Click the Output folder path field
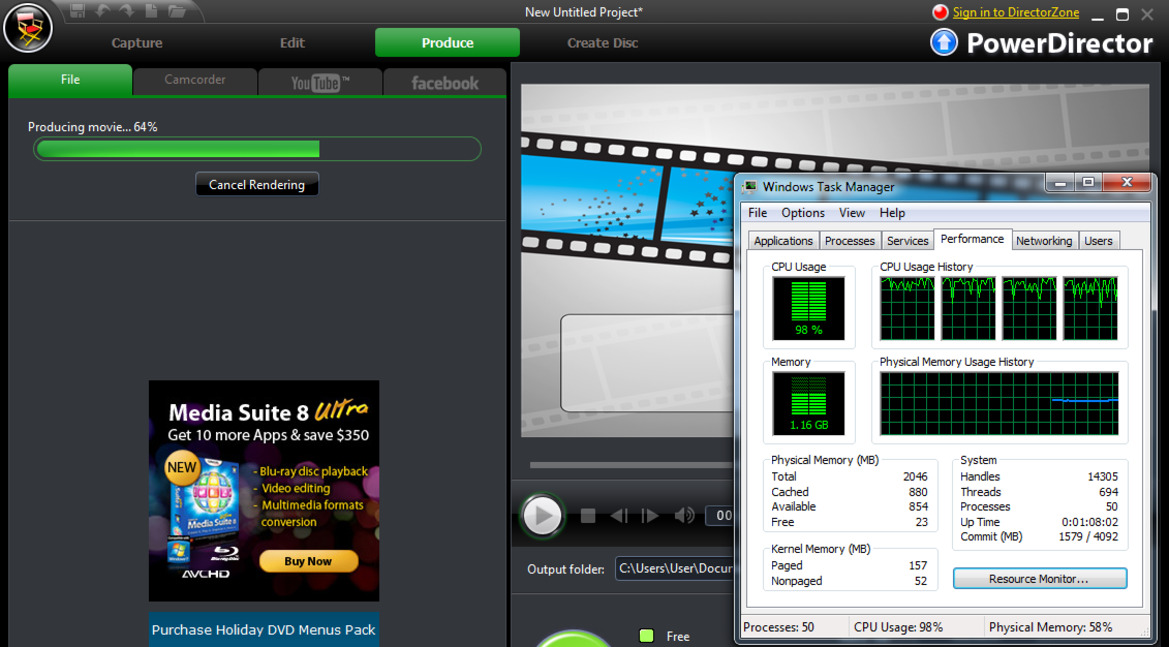 (x=675, y=569)
